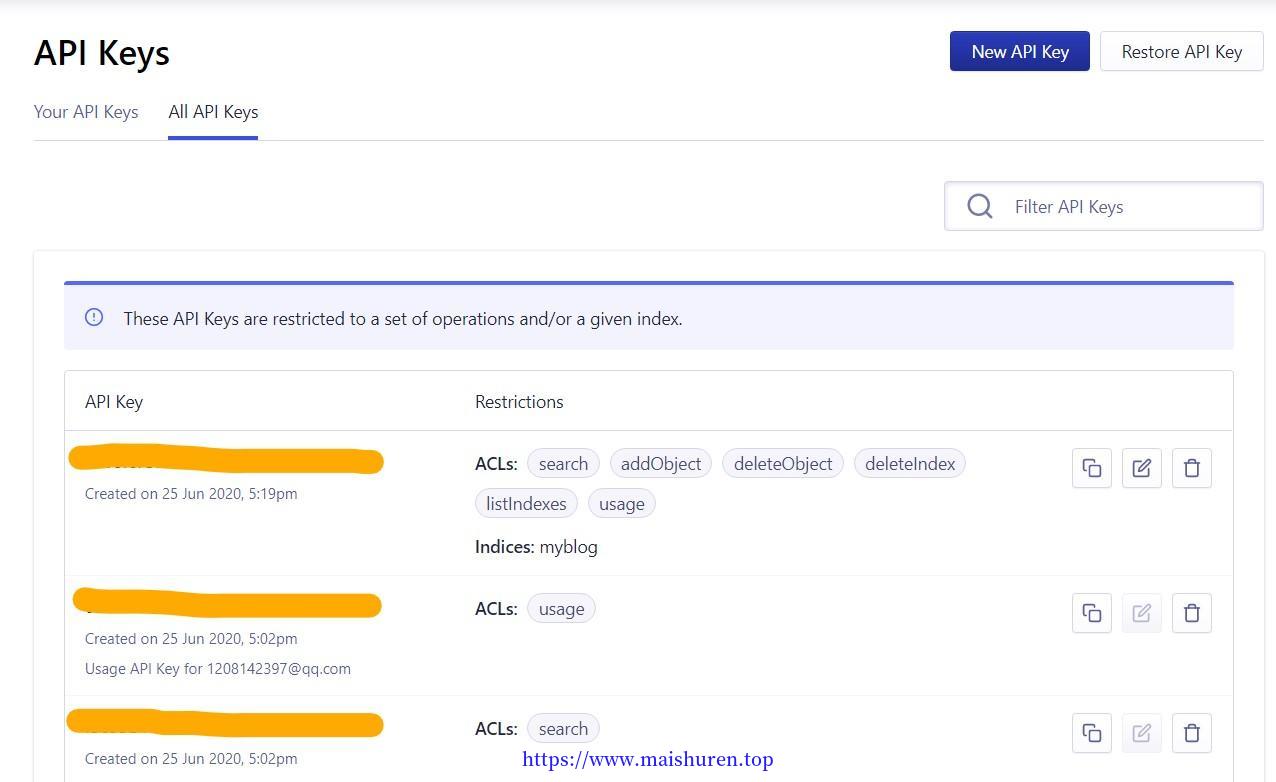This screenshot has width=1276, height=782.
Task: Focus the Filter API Keys search field
Action: click(1104, 206)
